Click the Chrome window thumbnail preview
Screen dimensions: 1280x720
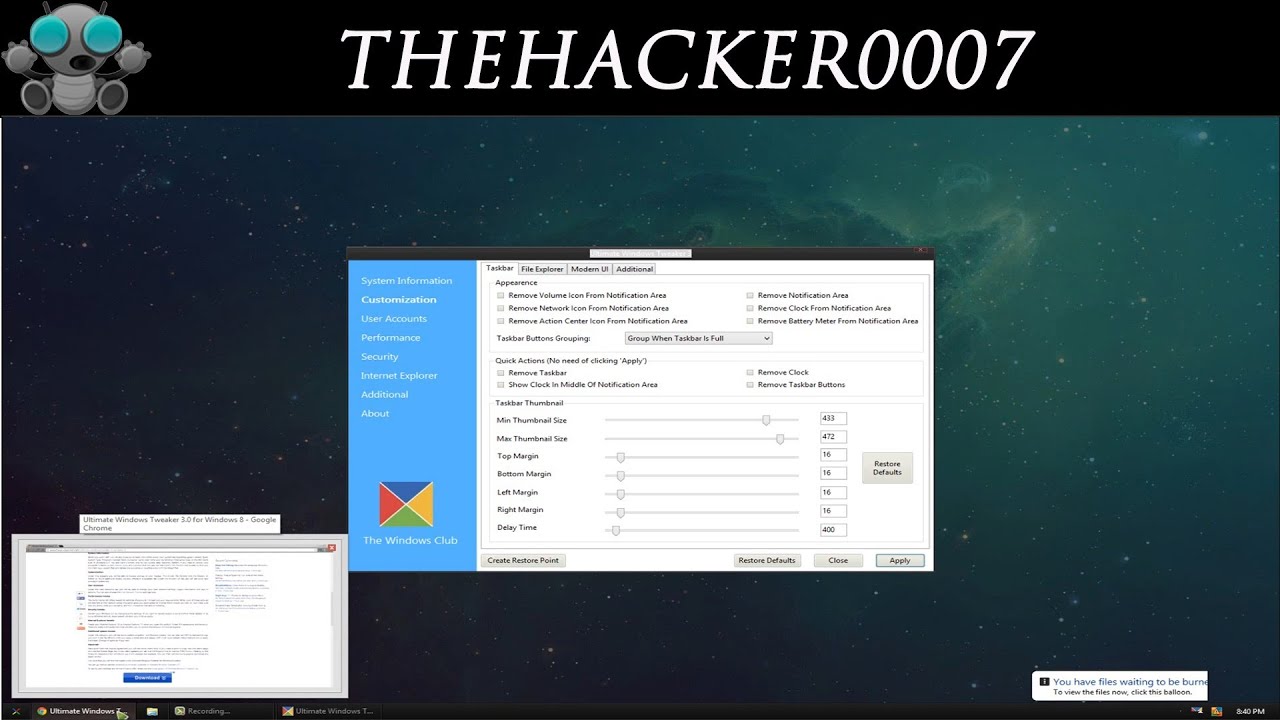tap(180, 618)
